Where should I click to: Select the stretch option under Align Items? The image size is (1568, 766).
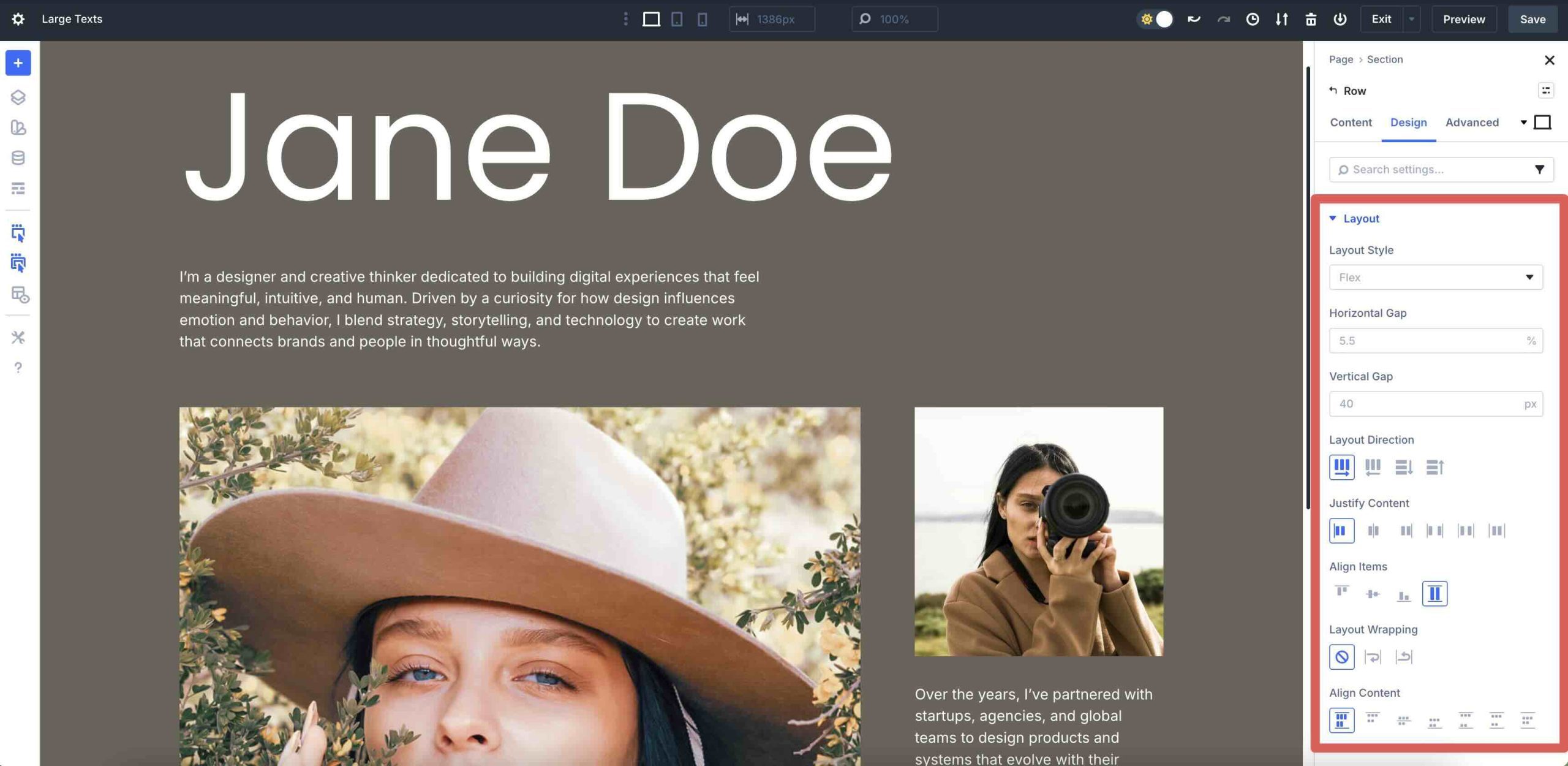coord(1434,593)
